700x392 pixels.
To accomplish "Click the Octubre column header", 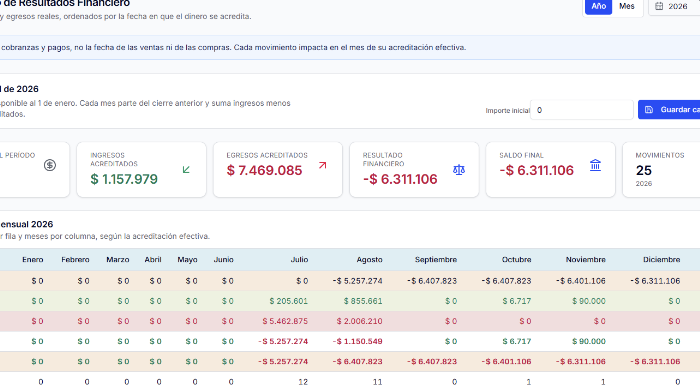I will coord(516,259).
